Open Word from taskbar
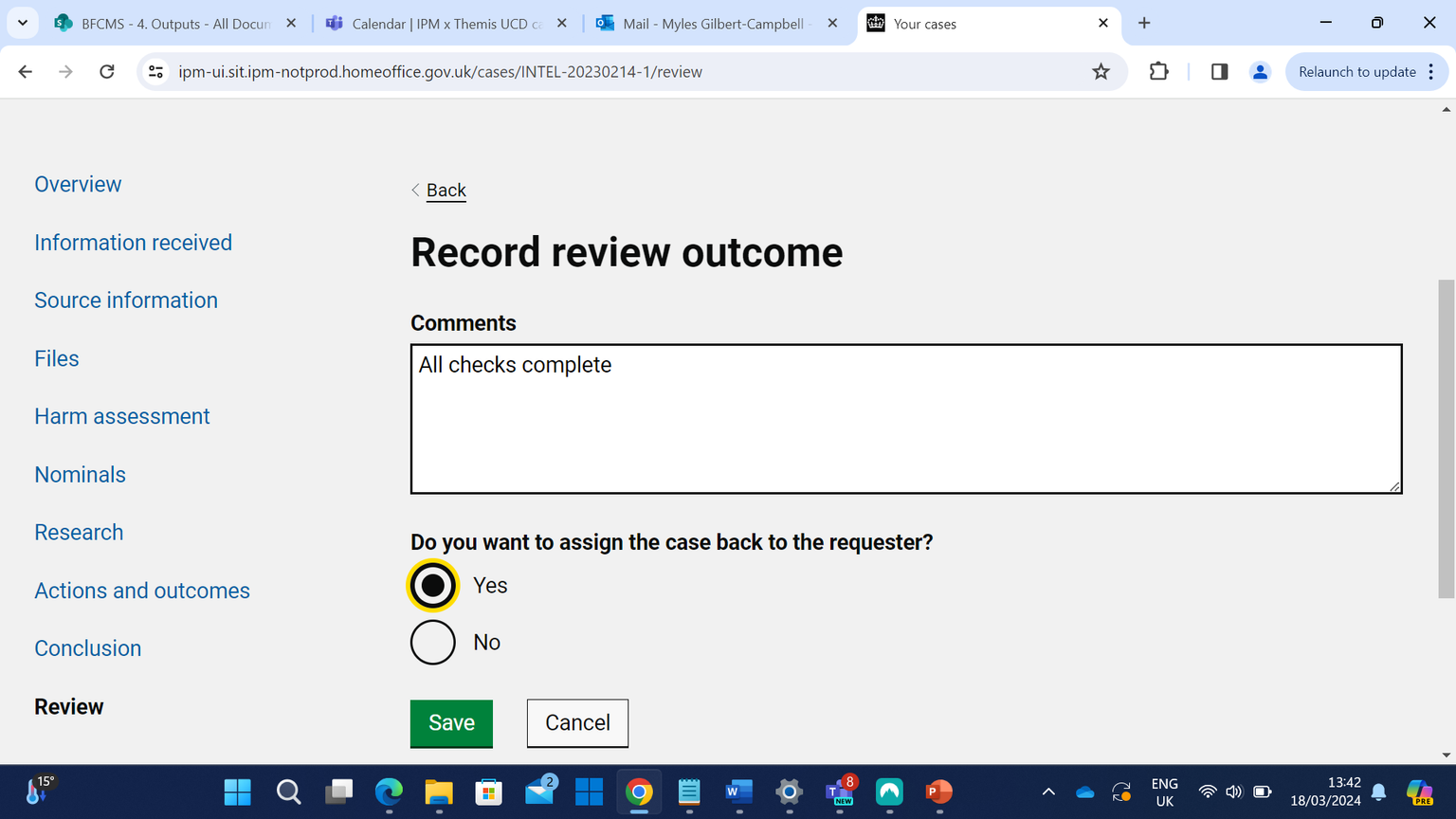The height and width of the screenshot is (819, 1456). click(739, 792)
